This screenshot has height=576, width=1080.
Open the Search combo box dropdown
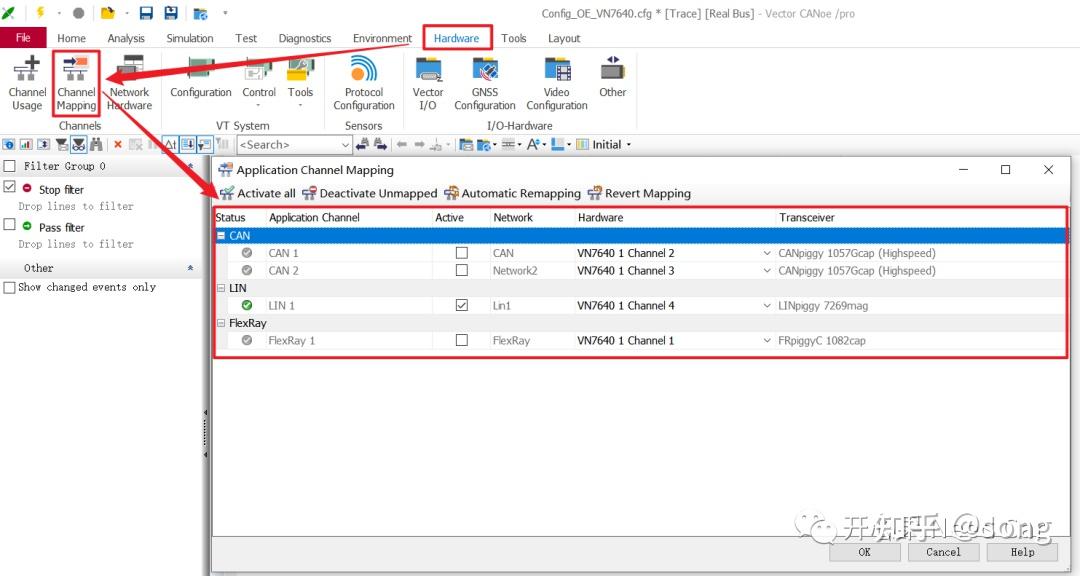(x=345, y=145)
